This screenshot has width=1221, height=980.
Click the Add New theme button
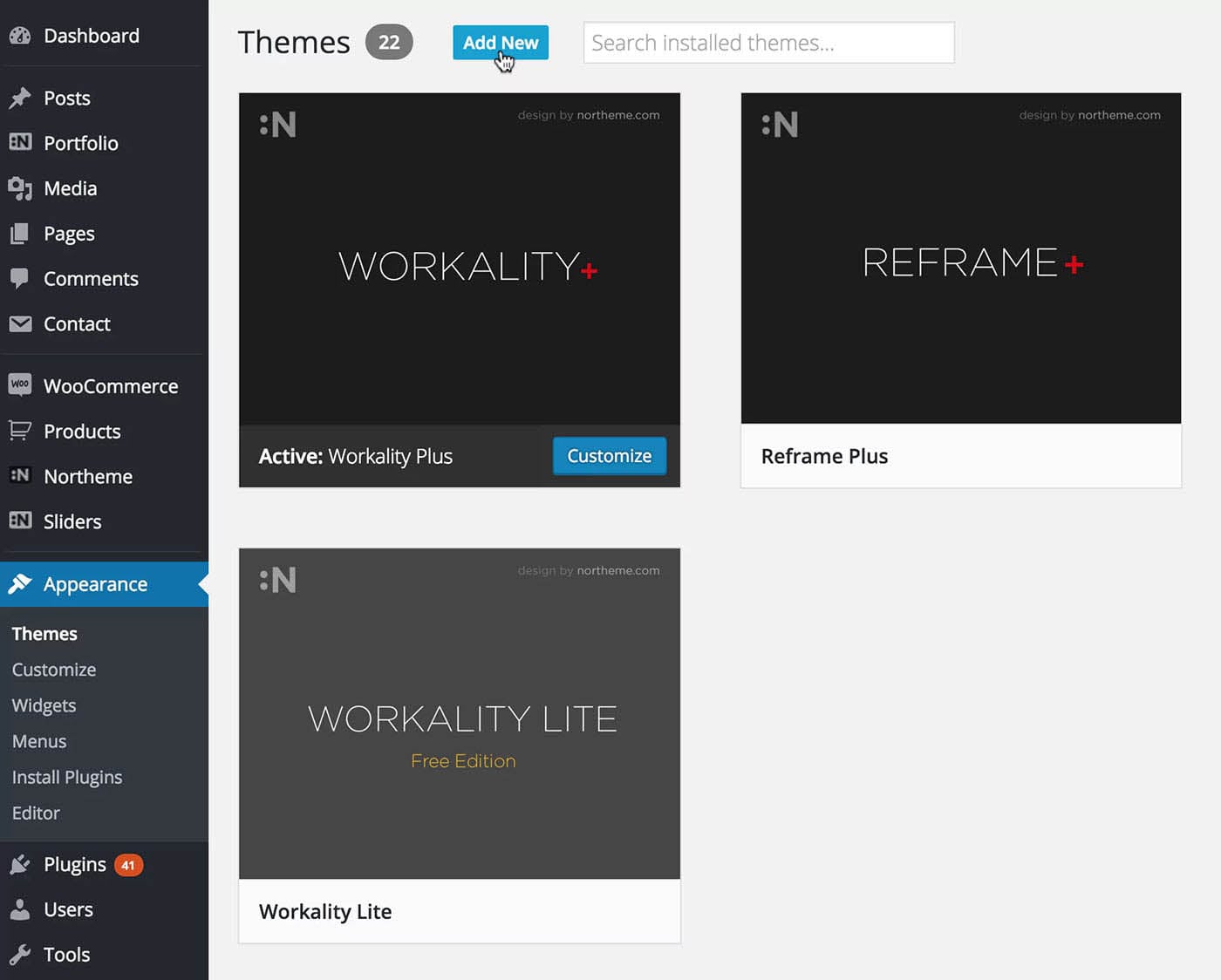(x=501, y=43)
